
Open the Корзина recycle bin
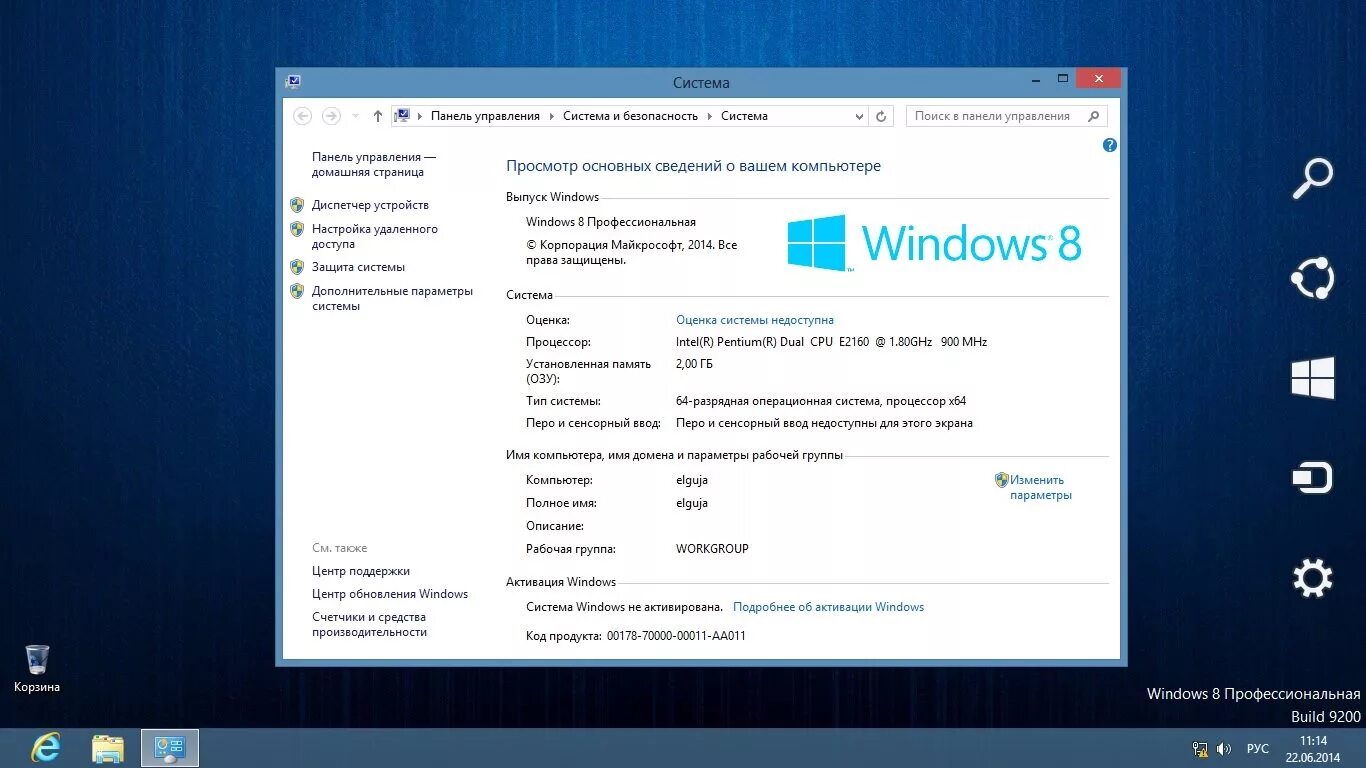click(36, 660)
